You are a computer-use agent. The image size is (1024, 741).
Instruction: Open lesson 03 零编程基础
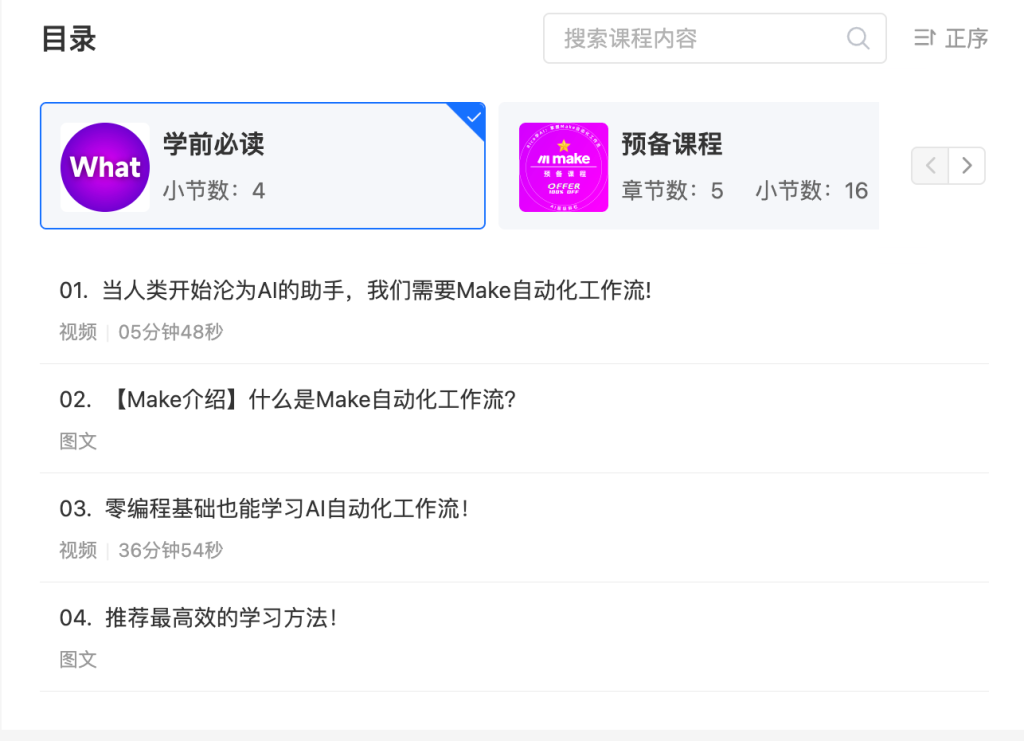(286, 509)
